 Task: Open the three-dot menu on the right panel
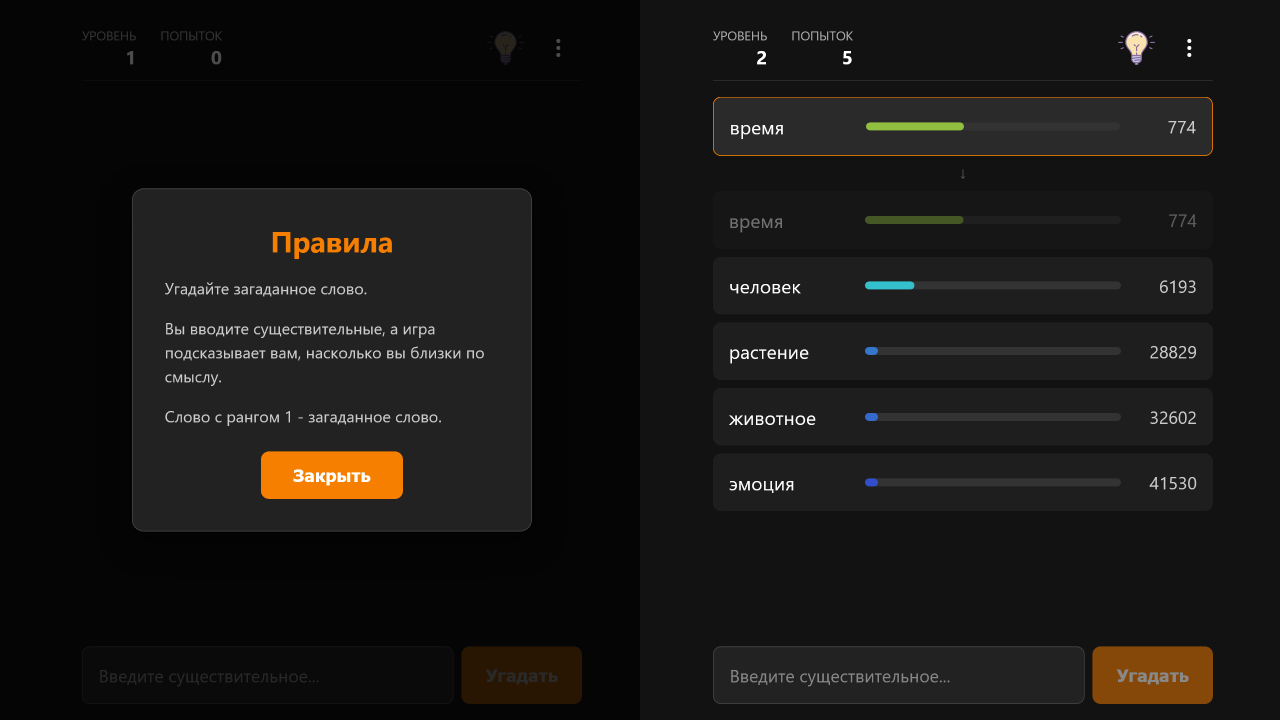(1189, 47)
